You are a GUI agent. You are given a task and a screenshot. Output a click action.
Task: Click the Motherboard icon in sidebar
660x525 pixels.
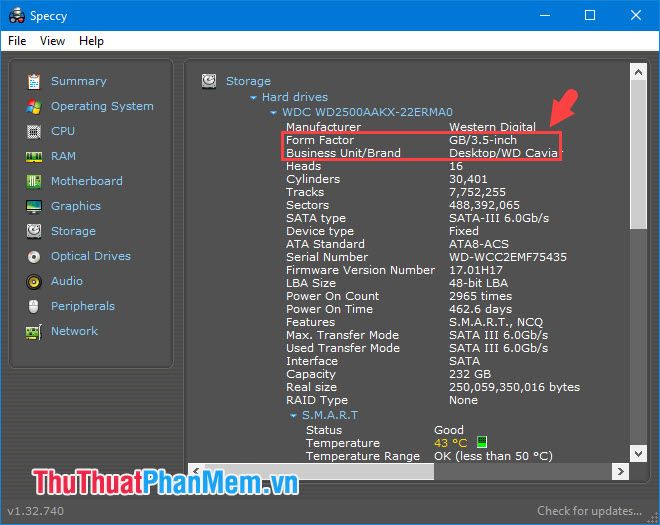34,181
